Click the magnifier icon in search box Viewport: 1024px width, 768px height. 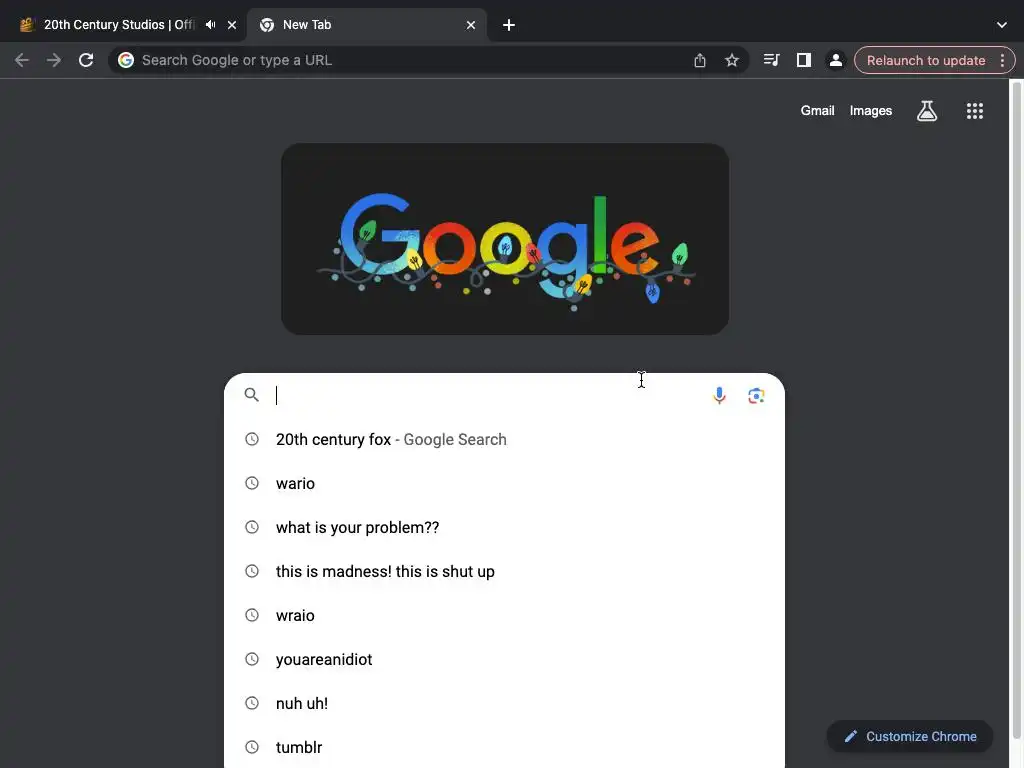[251, 394]
